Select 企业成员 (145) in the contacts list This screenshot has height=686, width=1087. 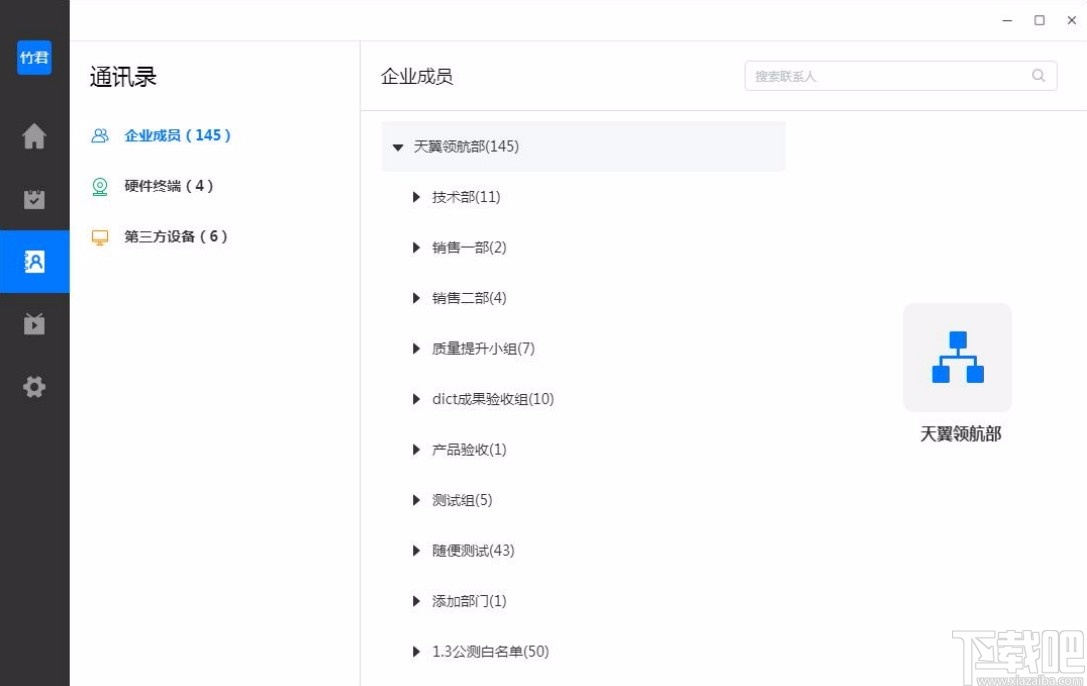pos(177,135)
